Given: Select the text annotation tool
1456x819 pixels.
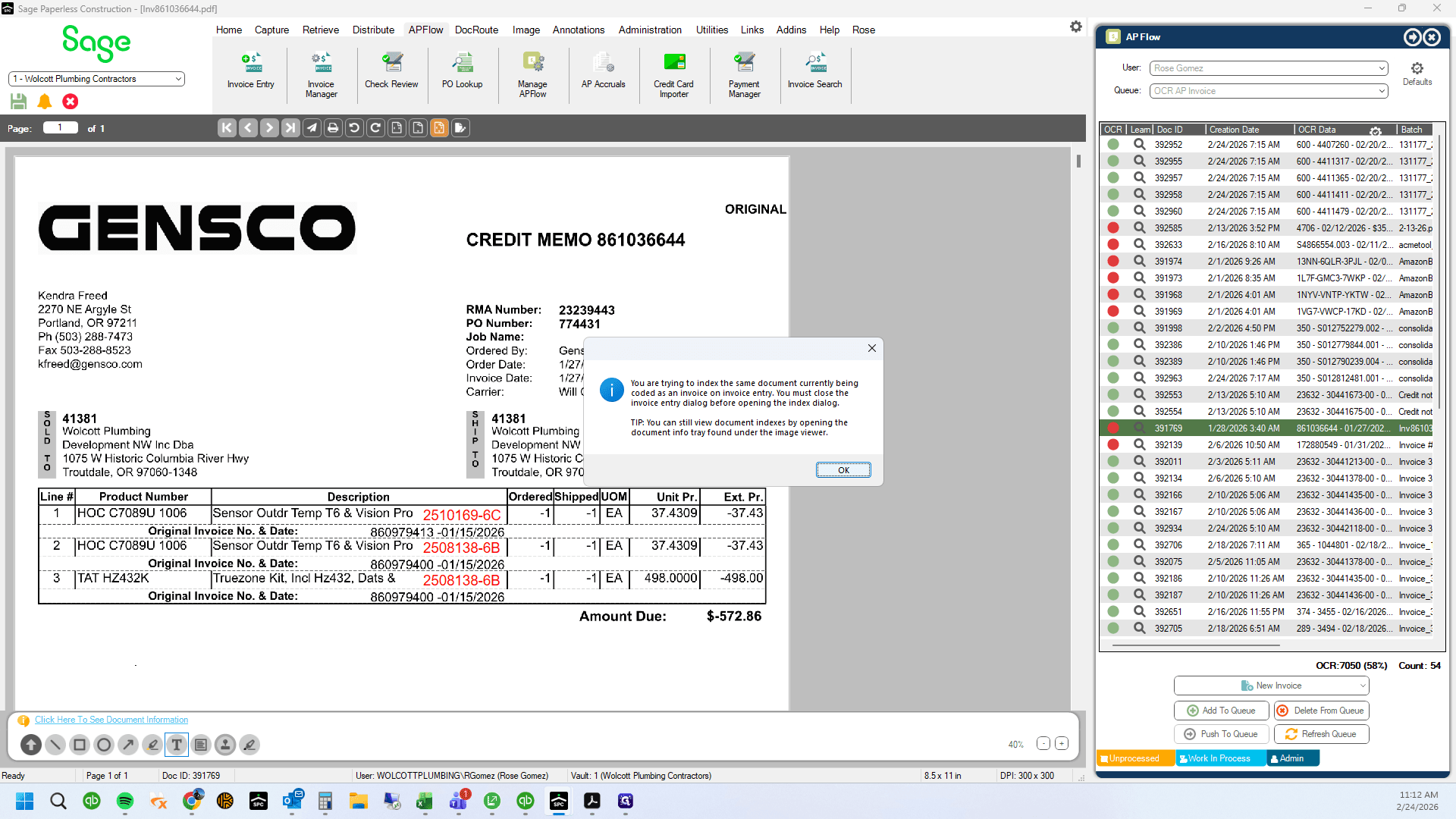Looking at the screenshot, I should 177,745.
